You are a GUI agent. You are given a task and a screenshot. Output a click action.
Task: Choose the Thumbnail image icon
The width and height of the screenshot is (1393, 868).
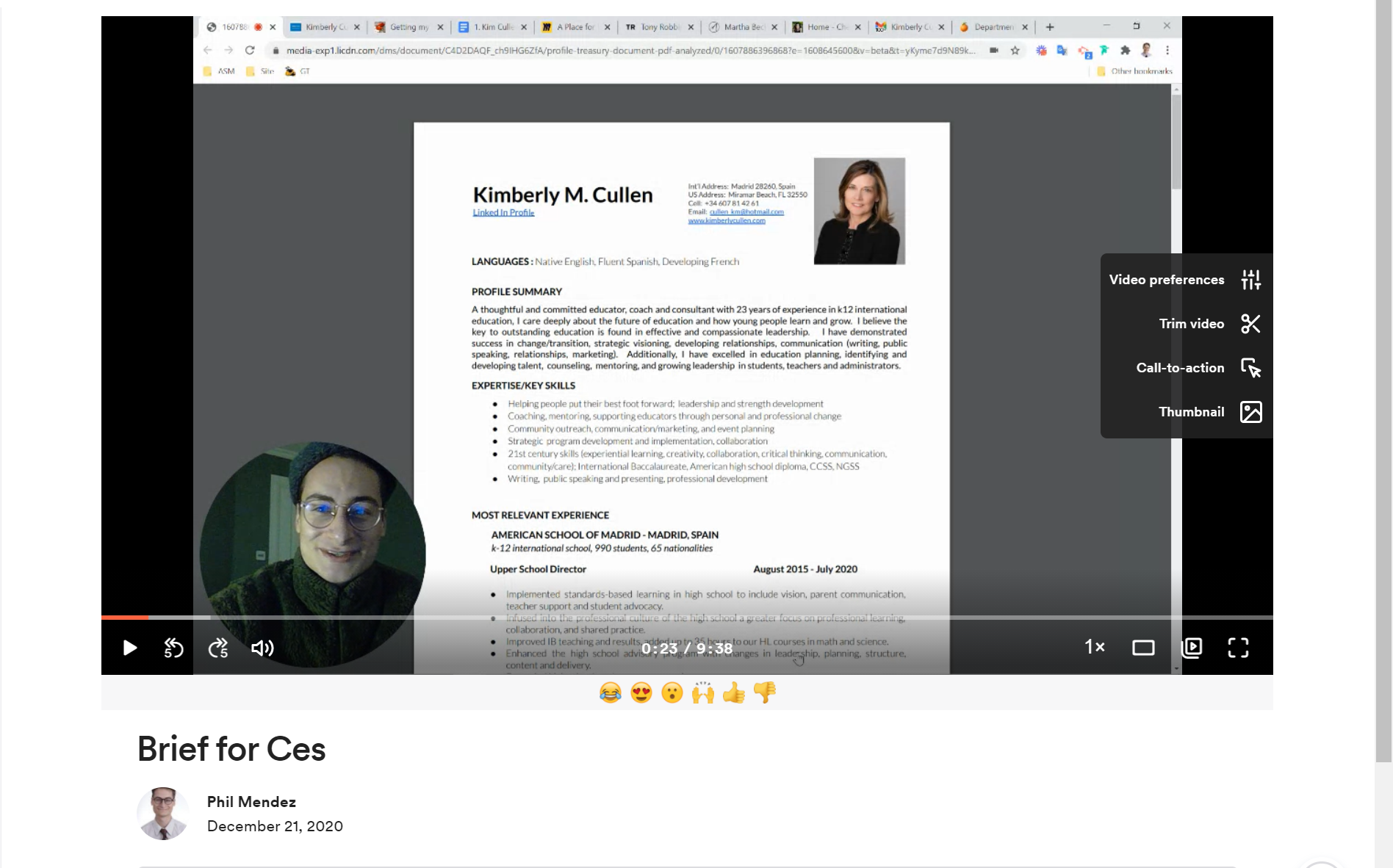(x=1250, y=412)
